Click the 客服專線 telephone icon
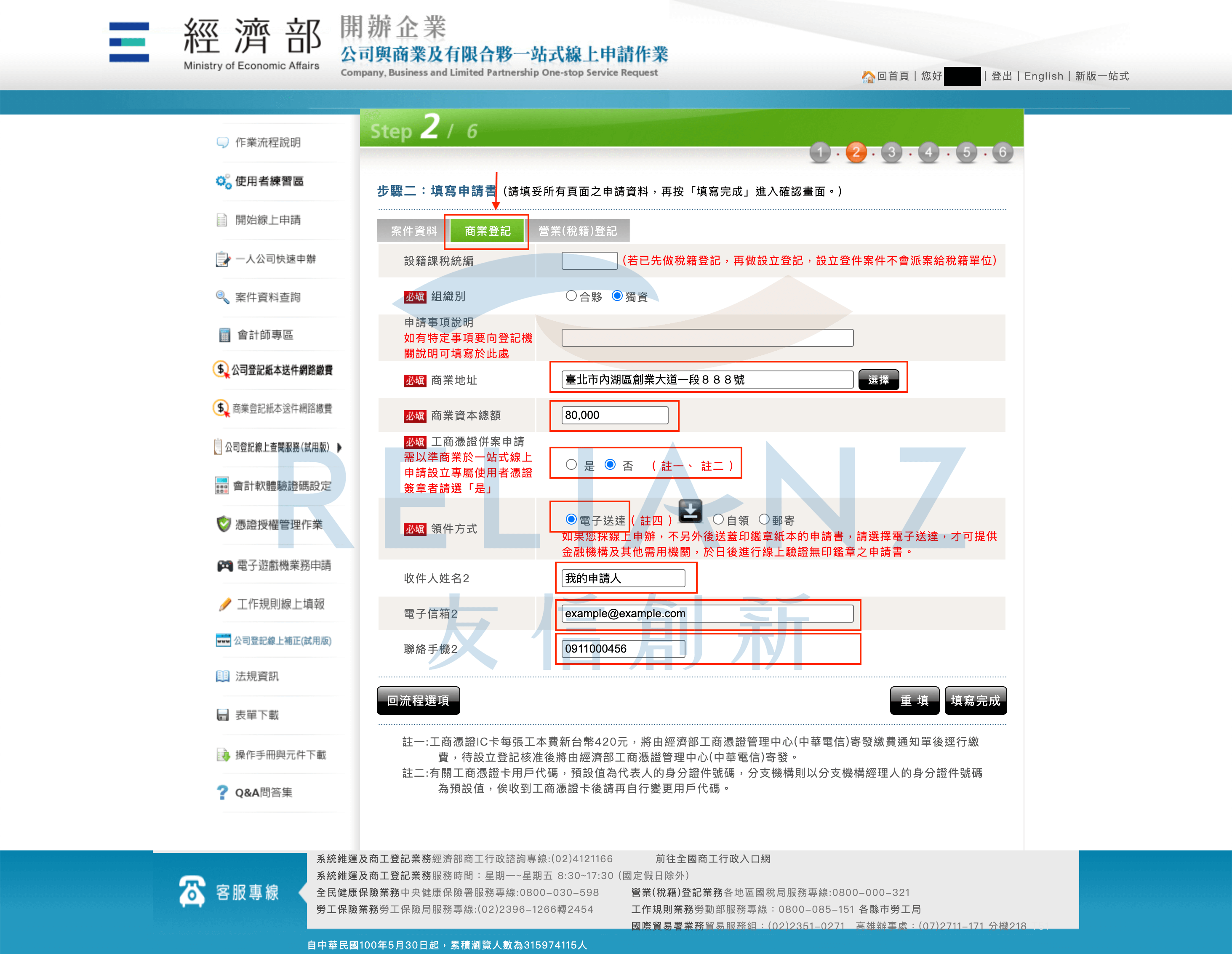 coord(192,891)
